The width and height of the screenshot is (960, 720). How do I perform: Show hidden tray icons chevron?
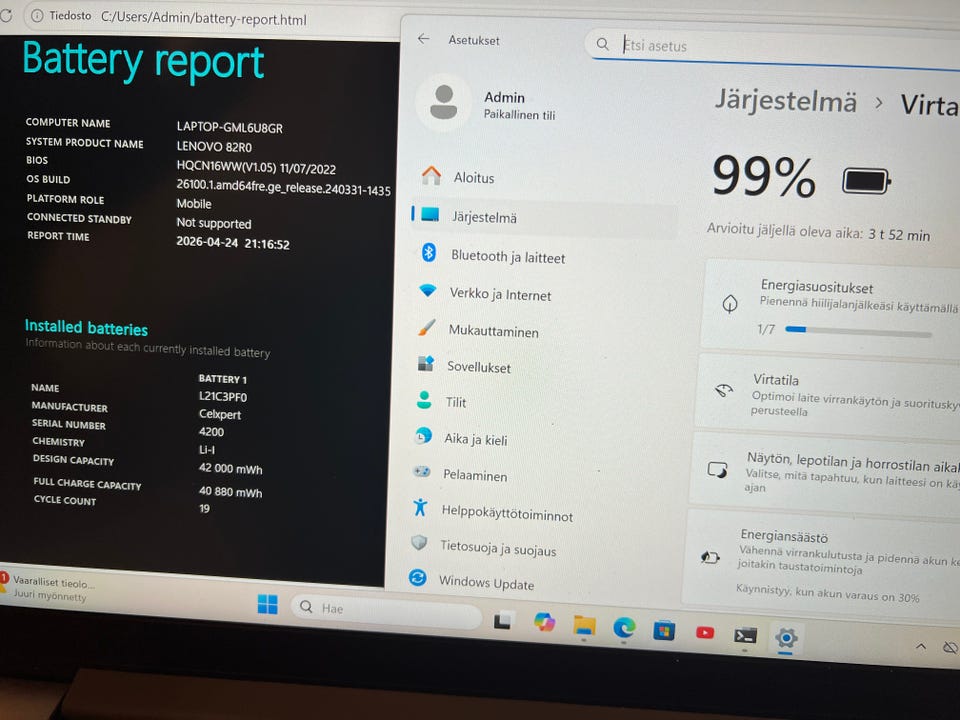coord(920,647)
